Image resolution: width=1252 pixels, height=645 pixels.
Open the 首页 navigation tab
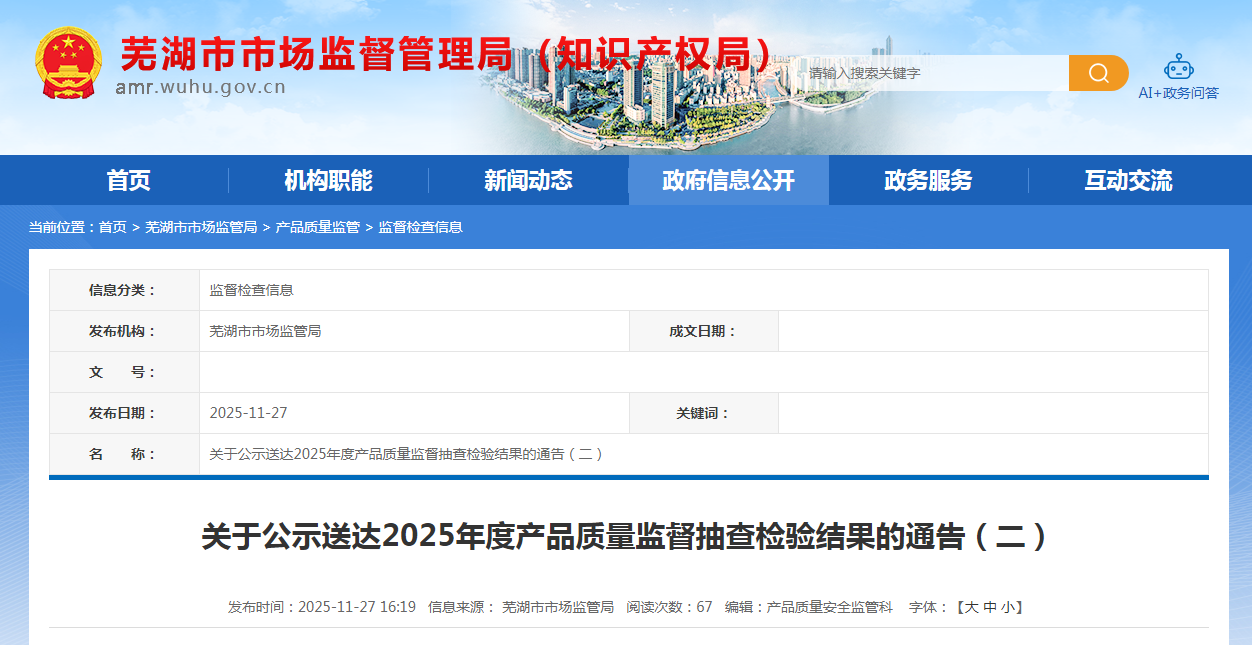pyautogui.click(x=128, y=181)
